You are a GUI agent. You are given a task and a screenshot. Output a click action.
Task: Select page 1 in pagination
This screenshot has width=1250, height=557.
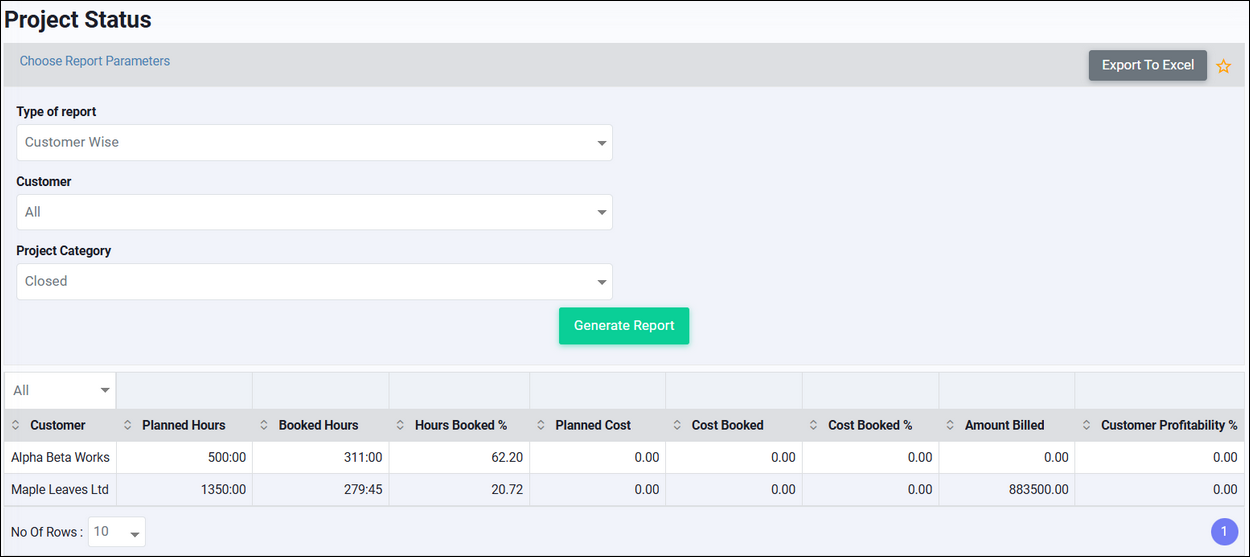(1224, 532)
